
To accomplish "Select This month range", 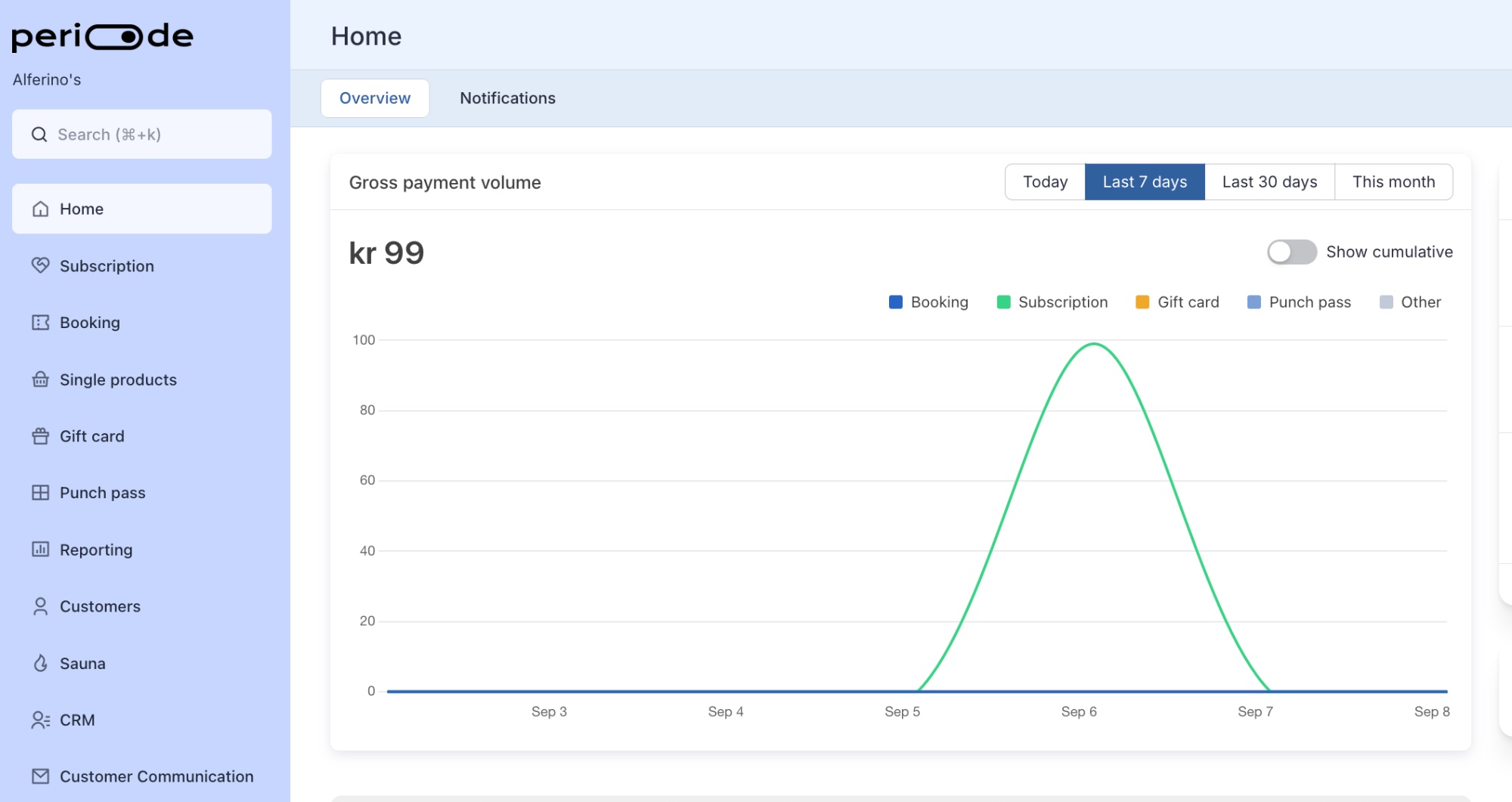I will click(1393, 182).
